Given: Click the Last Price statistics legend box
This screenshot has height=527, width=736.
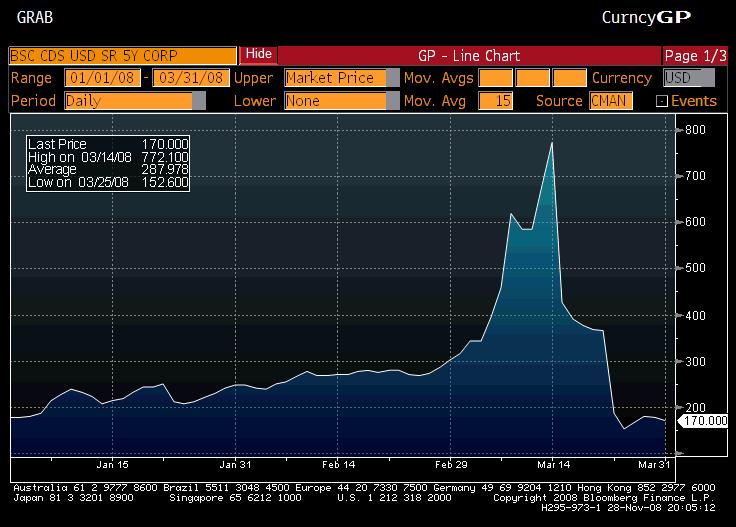Looking at the screenshot, I should click(108, 163).
